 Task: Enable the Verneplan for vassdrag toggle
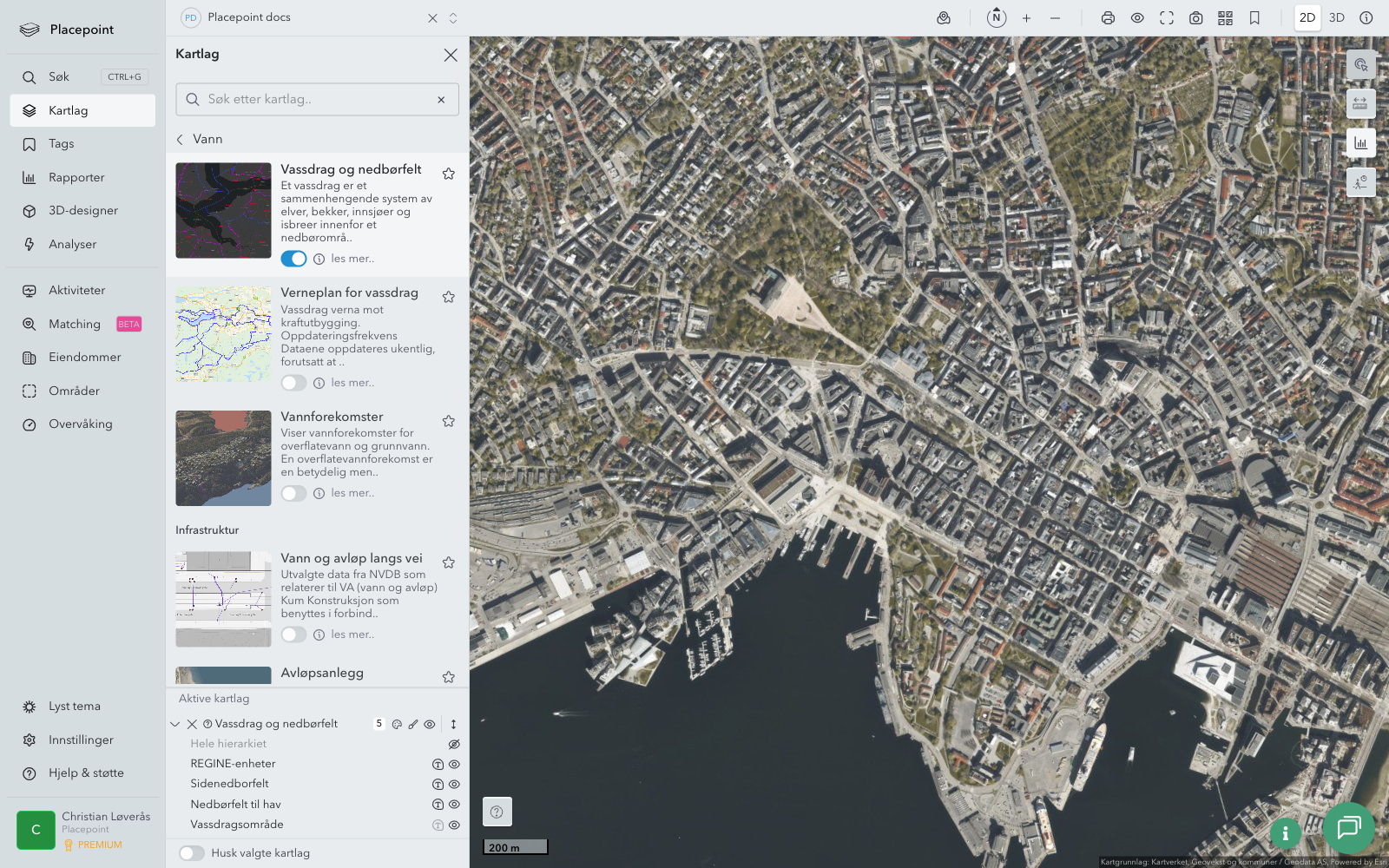click(x=293, y=383)
